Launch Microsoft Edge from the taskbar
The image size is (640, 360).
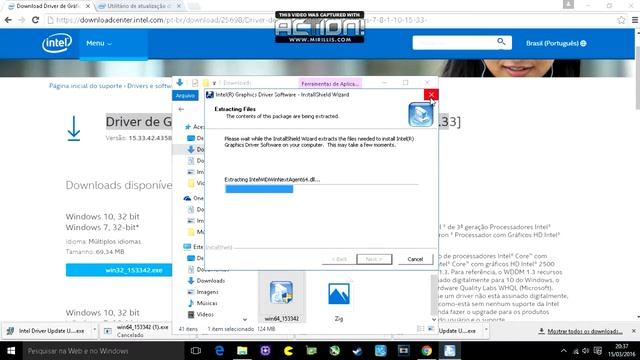point(219,351)
